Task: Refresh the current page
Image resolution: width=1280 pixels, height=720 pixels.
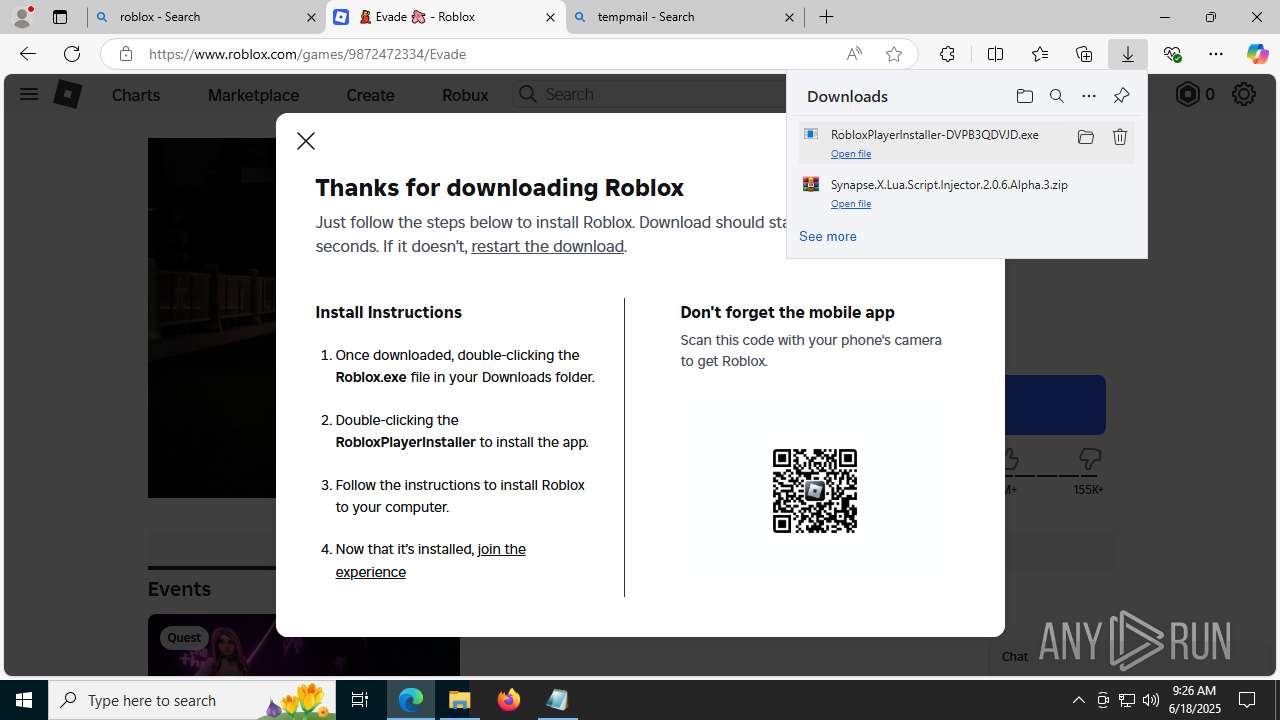Action: (x=72, y=54)
